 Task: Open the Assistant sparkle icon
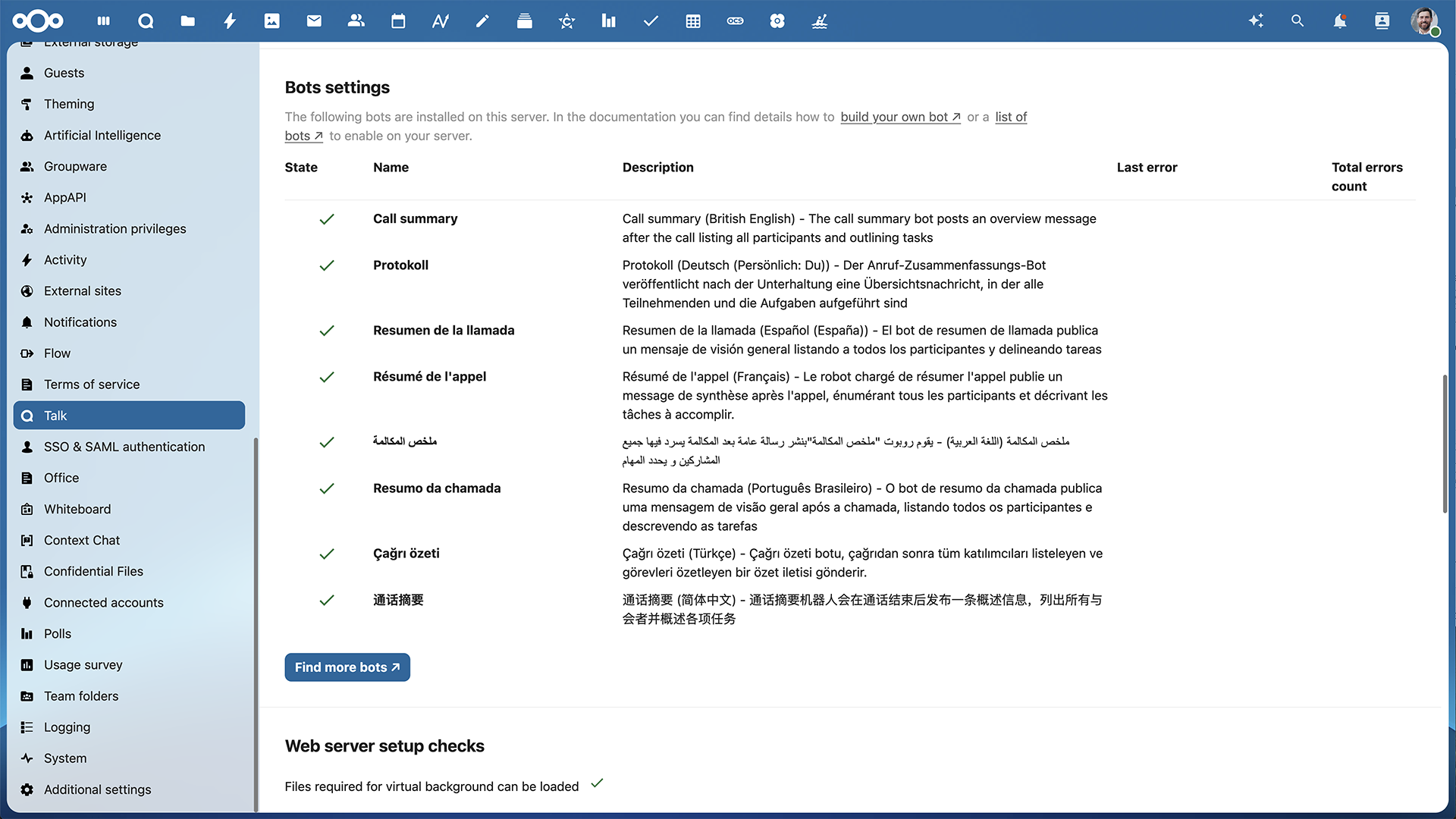click(x=1256, y=21)
